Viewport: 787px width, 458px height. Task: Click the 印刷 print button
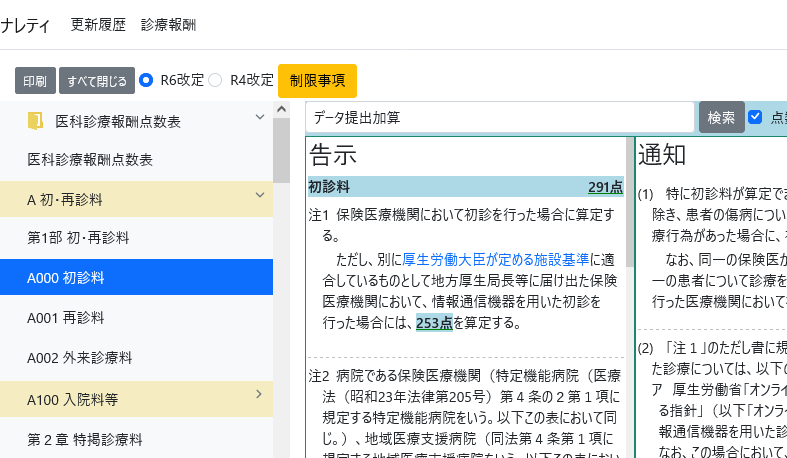coord(35,81)
